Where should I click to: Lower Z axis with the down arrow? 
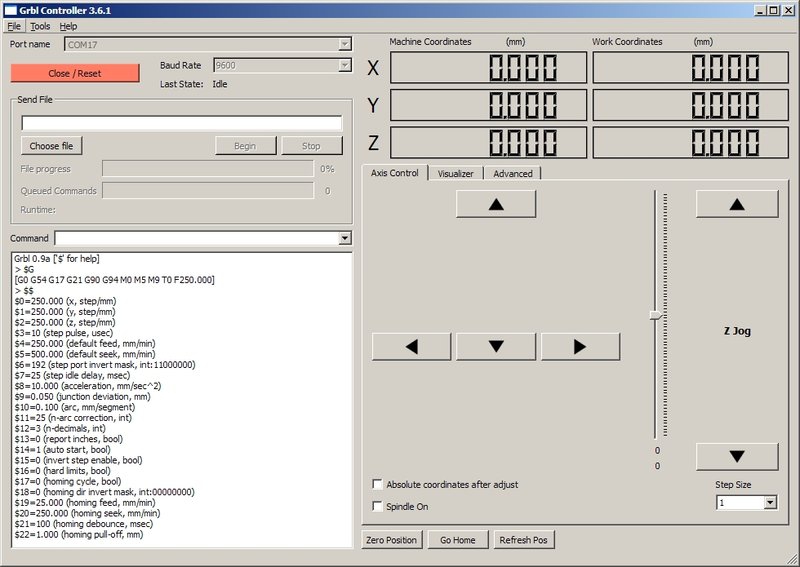(737, 456)
